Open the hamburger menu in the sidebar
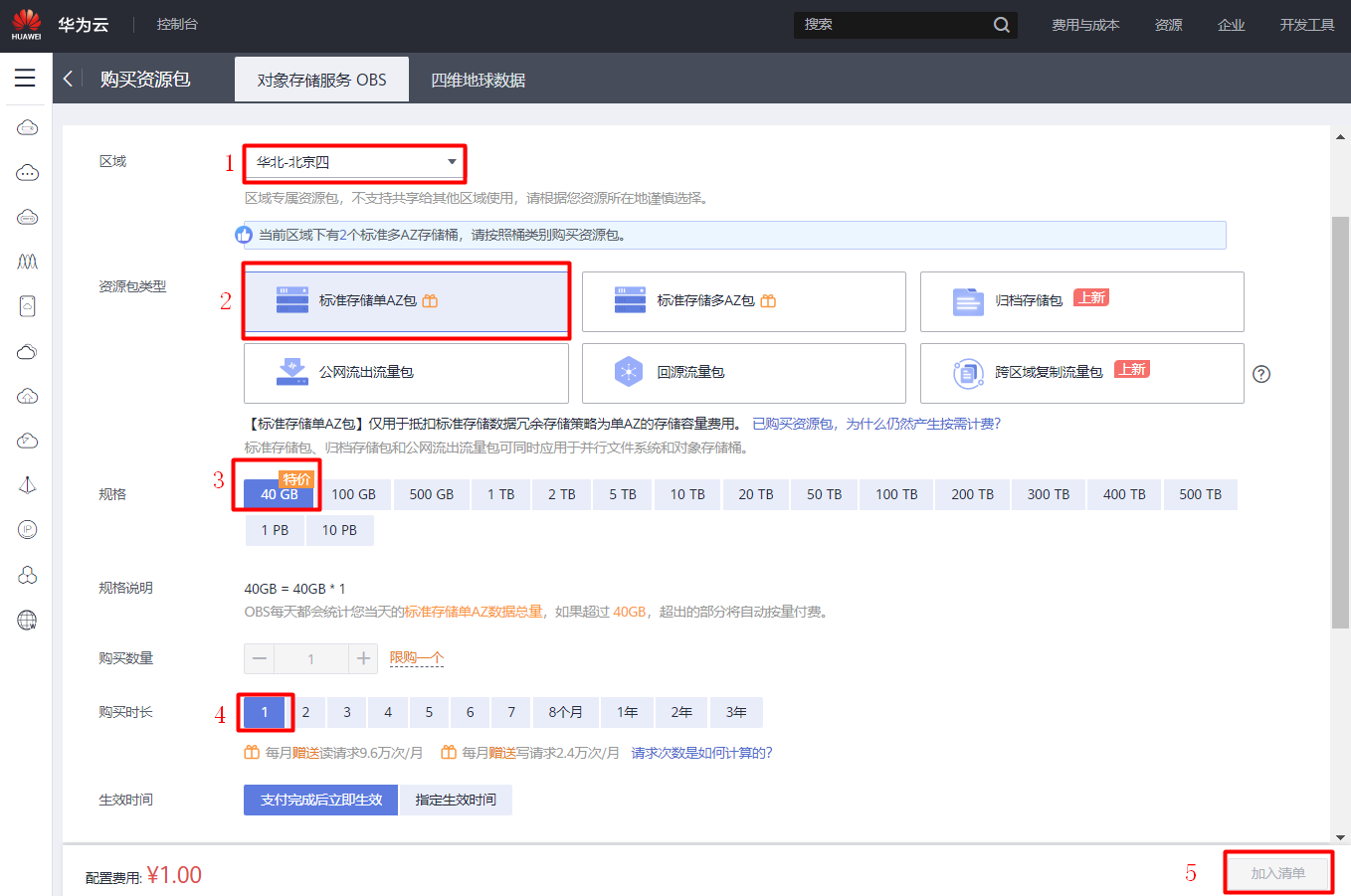The image size is (1351, 896). [25, 78]
